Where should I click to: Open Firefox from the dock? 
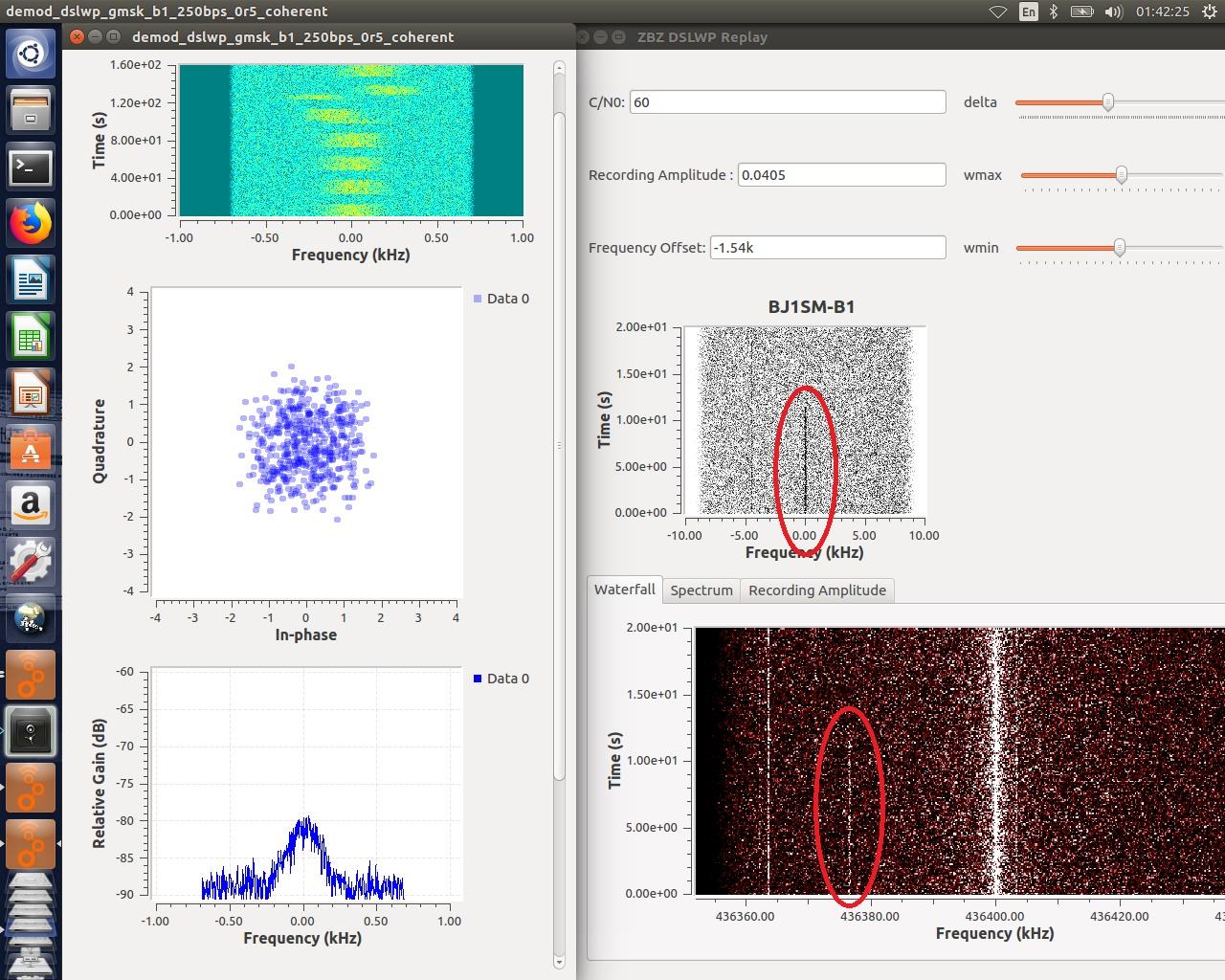[31, 224]
